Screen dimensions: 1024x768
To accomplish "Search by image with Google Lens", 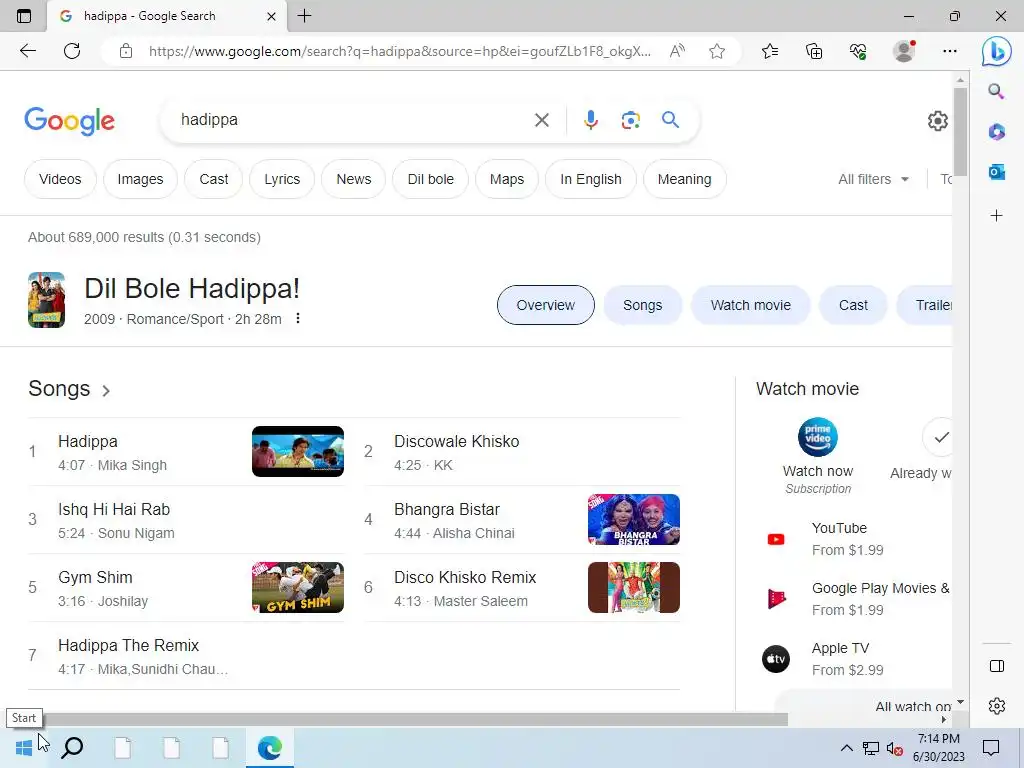I will [630, 120].
